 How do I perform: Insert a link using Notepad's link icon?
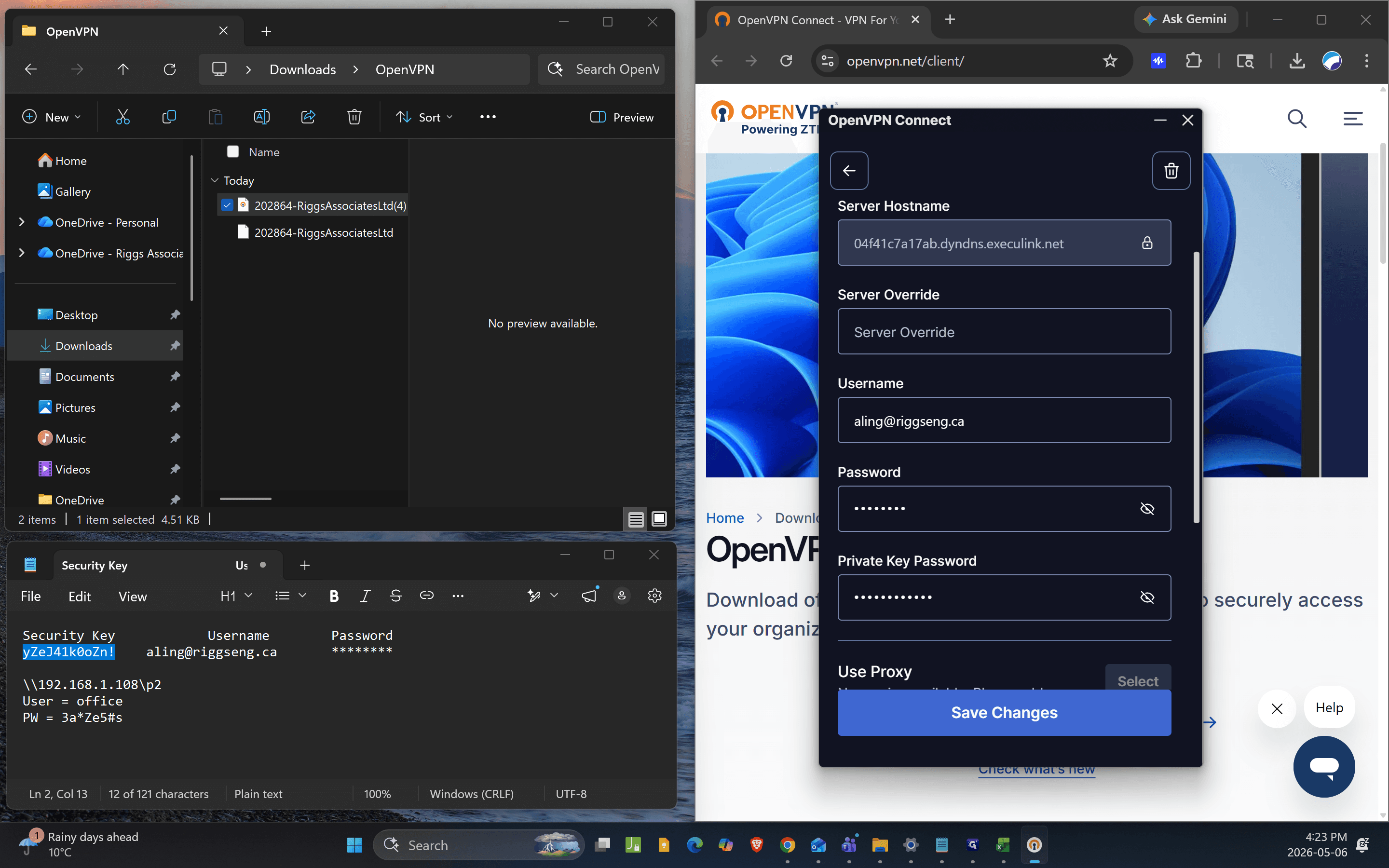426,596
